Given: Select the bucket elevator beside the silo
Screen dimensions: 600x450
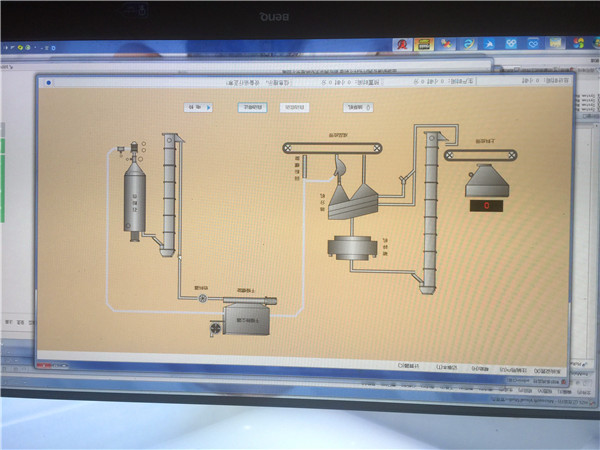Looking at the screenshot, I should (169, 195).
